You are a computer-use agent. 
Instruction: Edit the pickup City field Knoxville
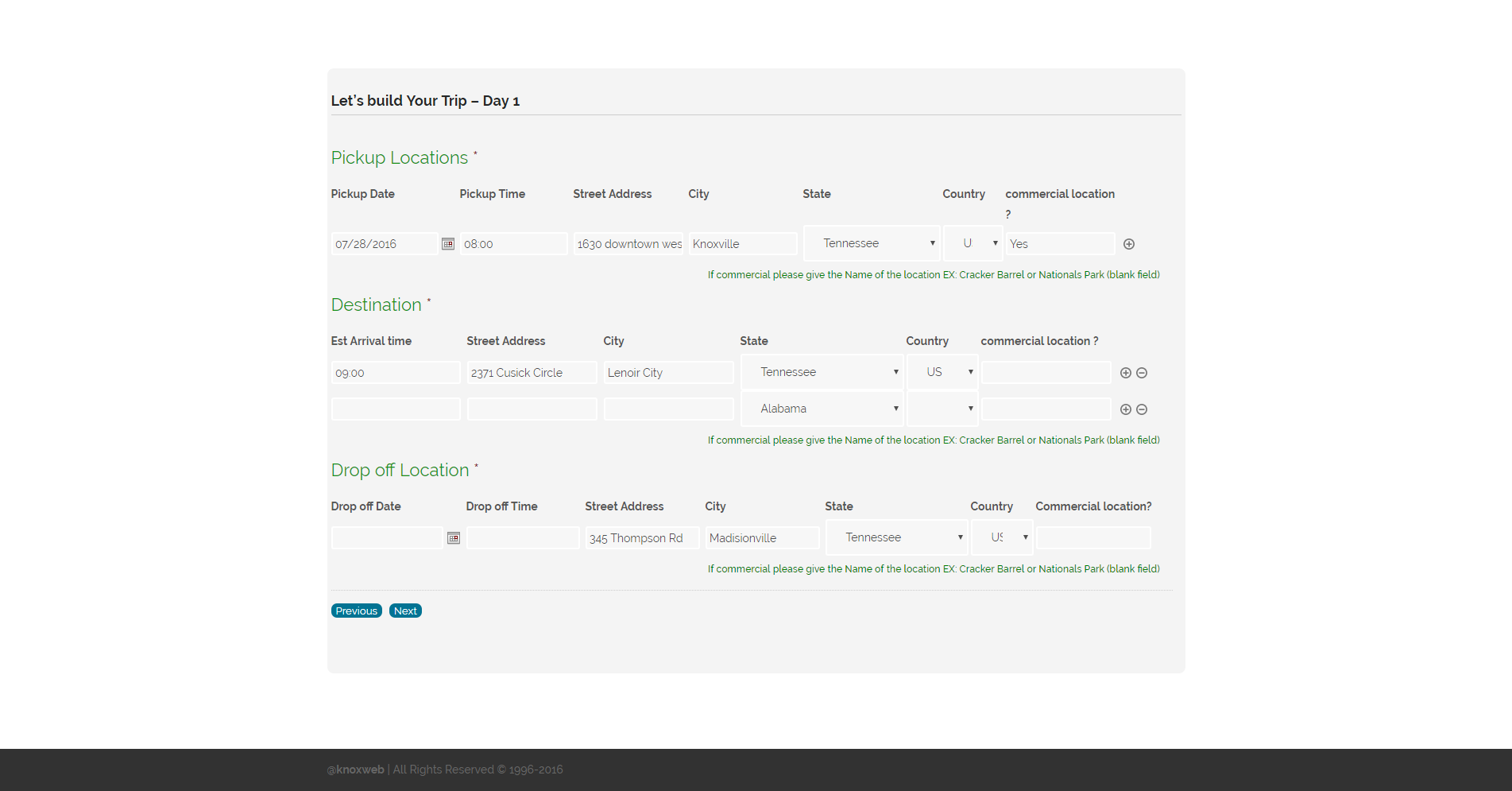click(x=743, y=244)
